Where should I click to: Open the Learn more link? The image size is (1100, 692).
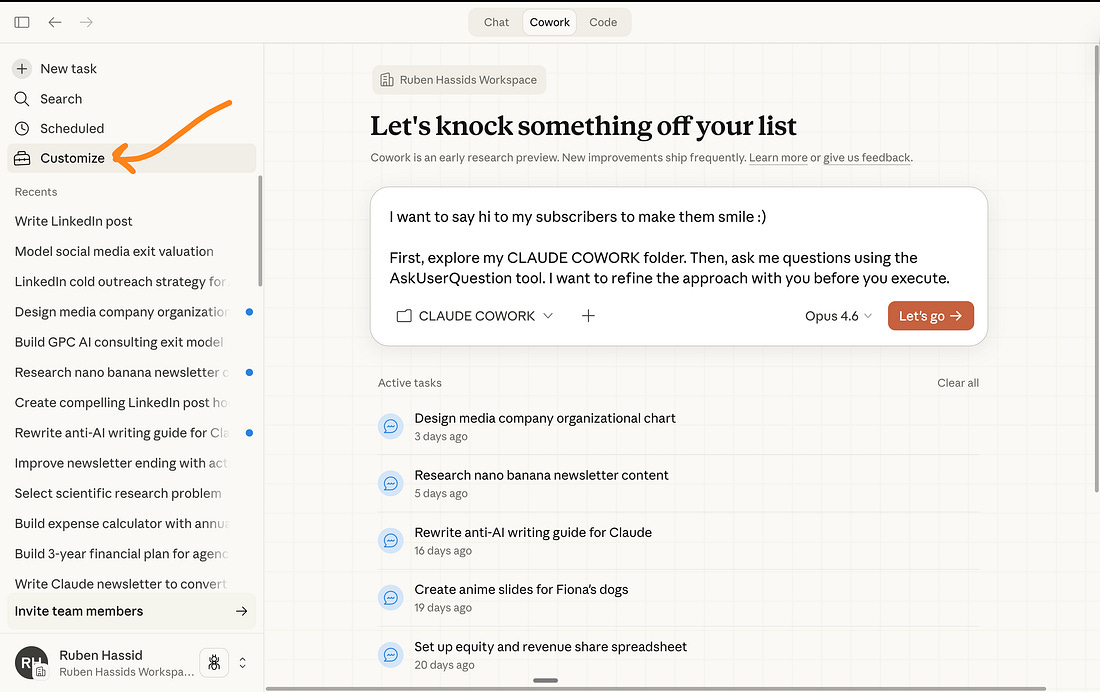click(x=778, y=158)
